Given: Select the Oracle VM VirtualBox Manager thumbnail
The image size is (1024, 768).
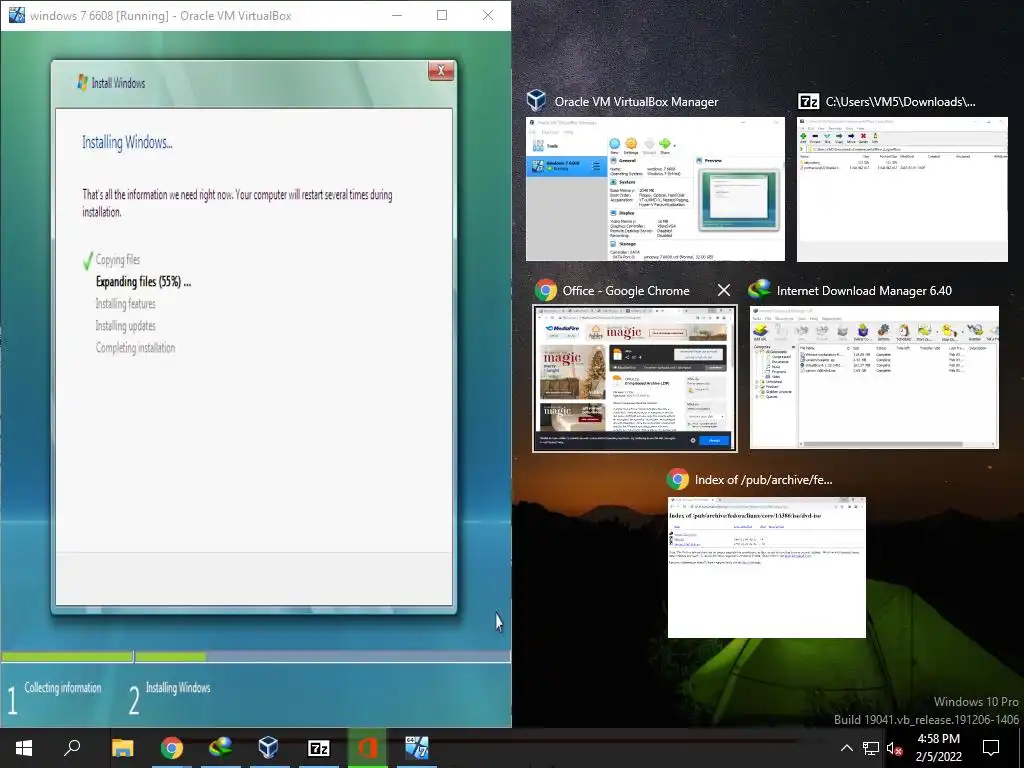Looking at the screenshot, I should pyautogui.click(x=655, y=189).
